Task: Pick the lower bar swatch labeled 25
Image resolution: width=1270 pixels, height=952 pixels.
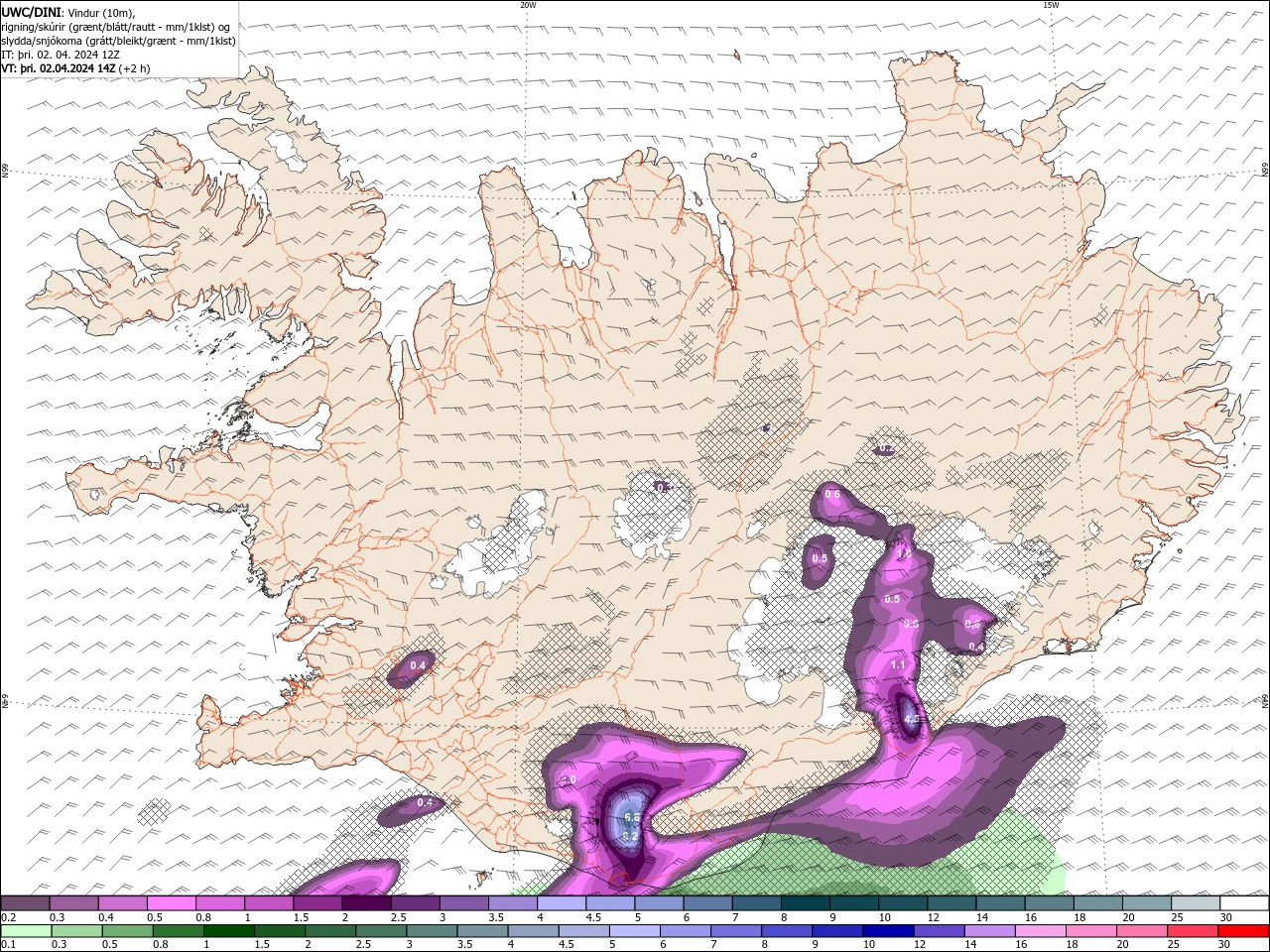Action: (1194, 931)
